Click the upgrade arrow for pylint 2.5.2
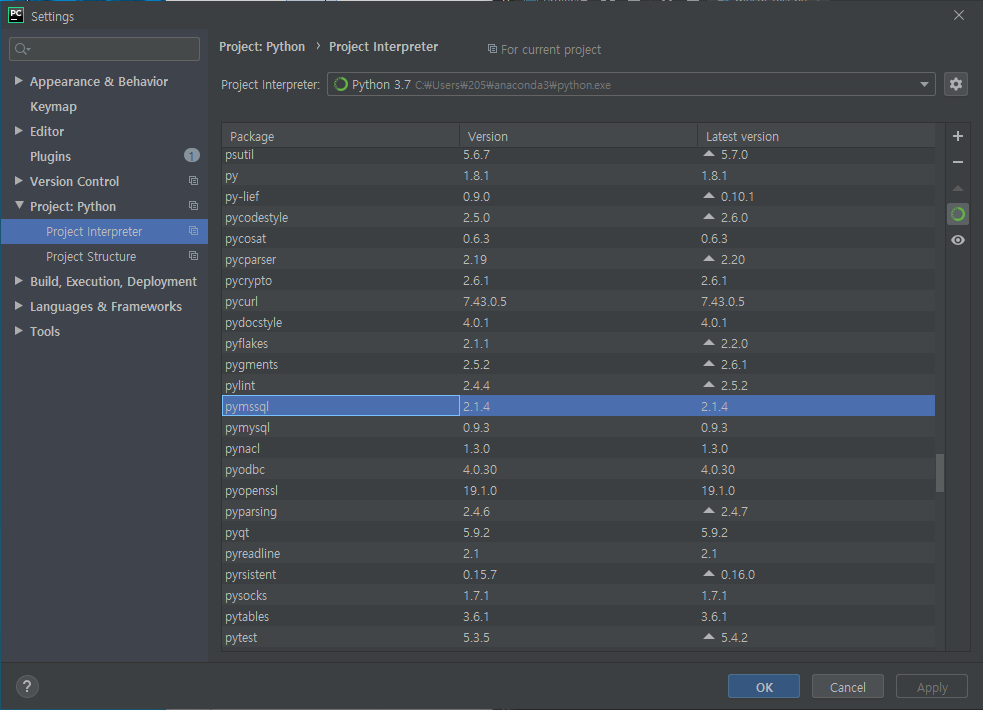Screen dimensions: 983x710 click(709, 384)
